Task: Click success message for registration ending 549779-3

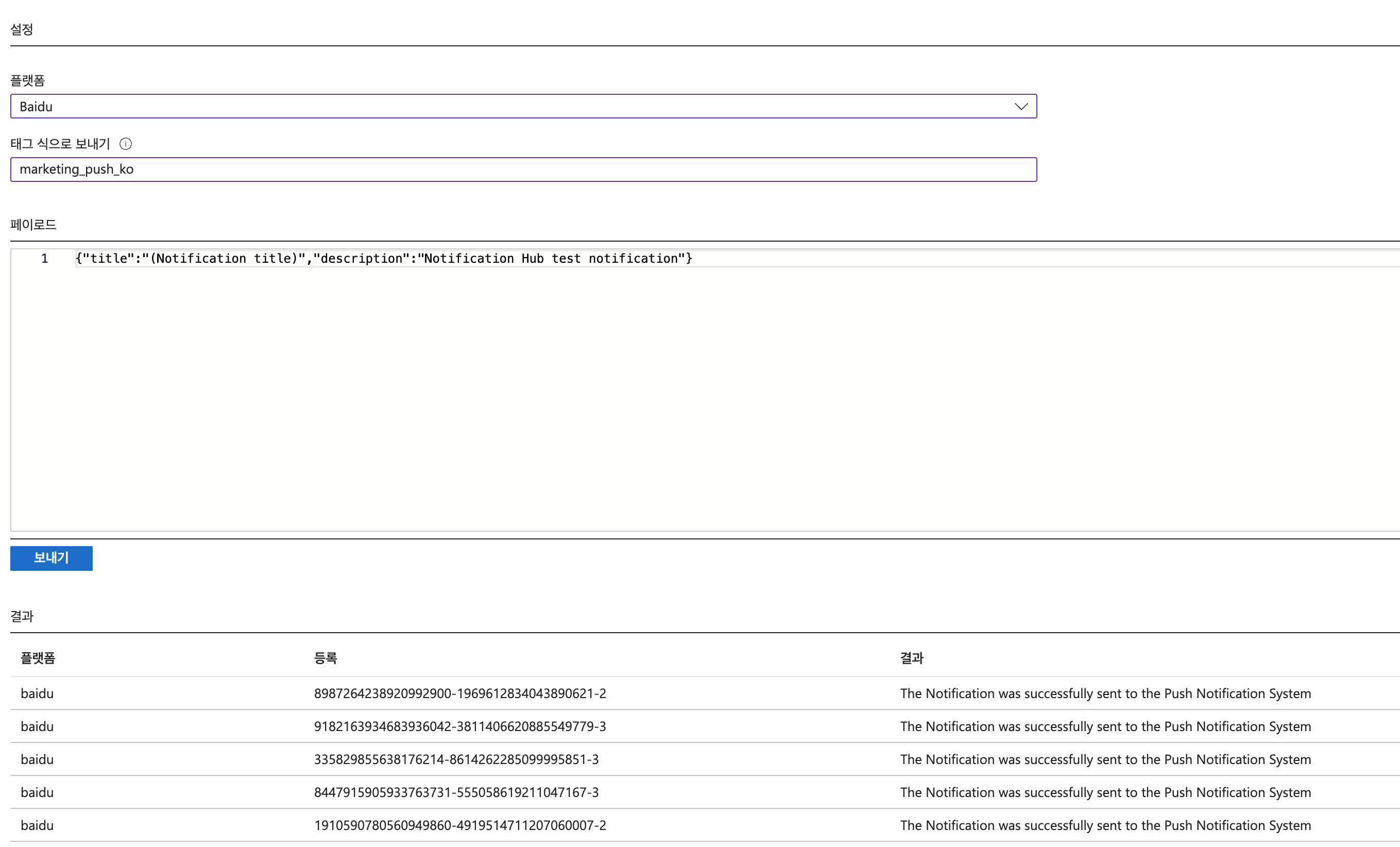Action: 1105,726
